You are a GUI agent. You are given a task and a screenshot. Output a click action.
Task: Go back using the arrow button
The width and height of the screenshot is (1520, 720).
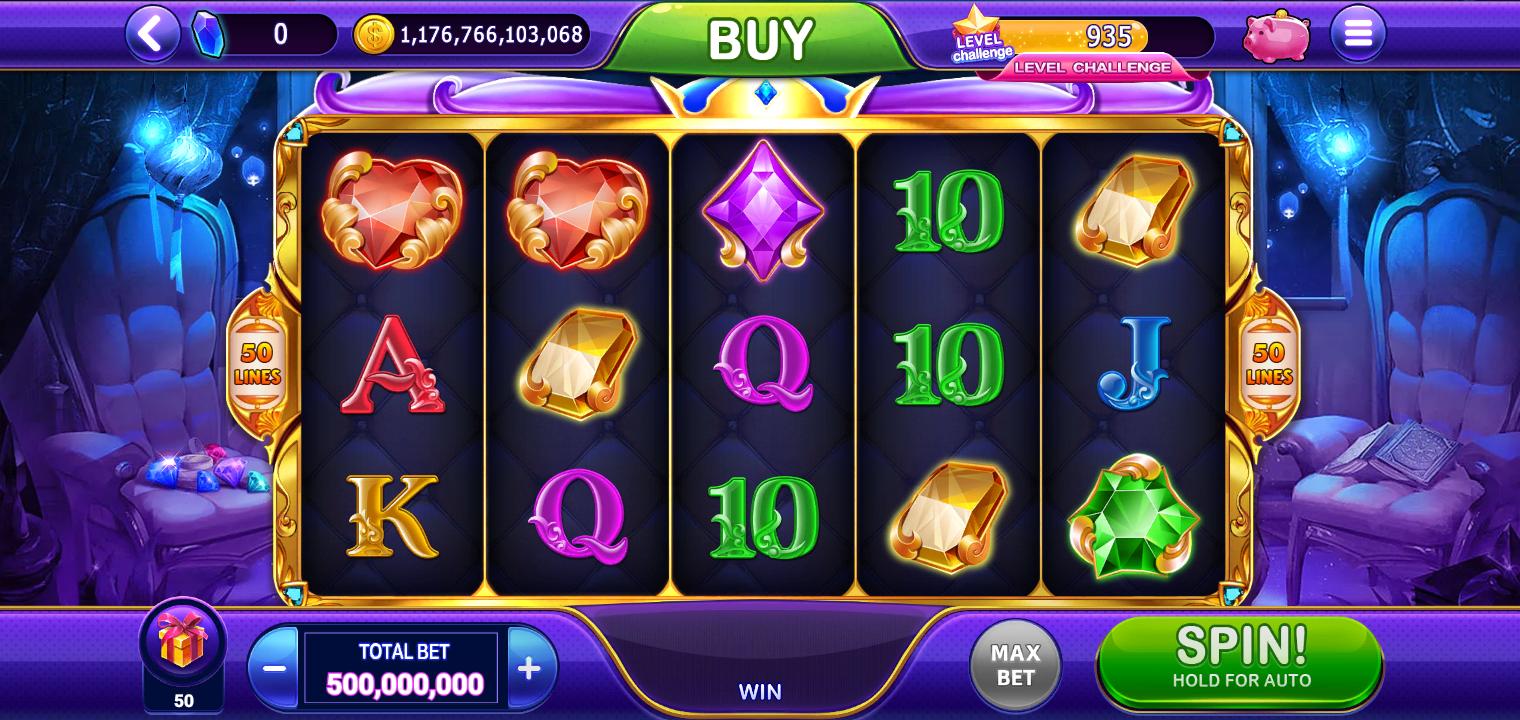(x=152, y=33)
